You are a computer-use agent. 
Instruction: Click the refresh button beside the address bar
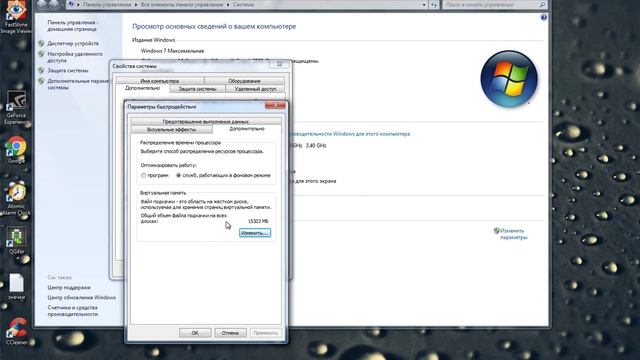click(433, 5)
